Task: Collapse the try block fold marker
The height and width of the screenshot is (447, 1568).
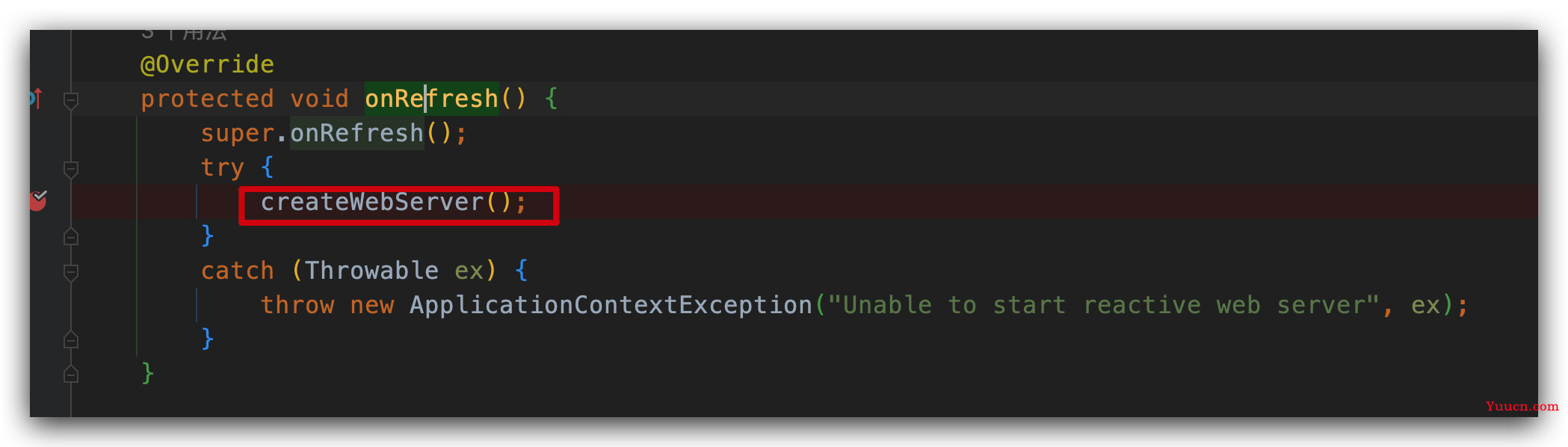Action: 71,169
